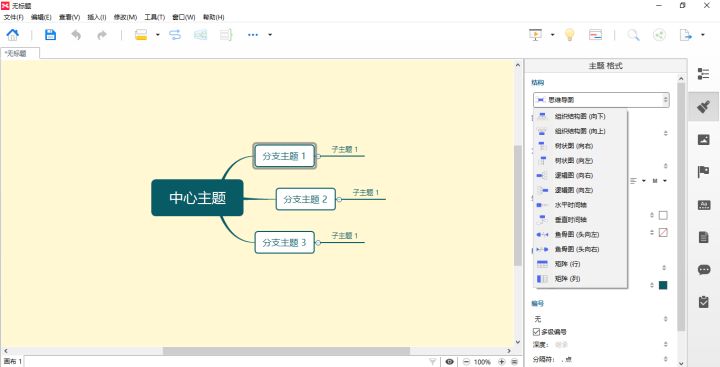Choose 树状图 (向右) from the structure list

pos(580,146)
